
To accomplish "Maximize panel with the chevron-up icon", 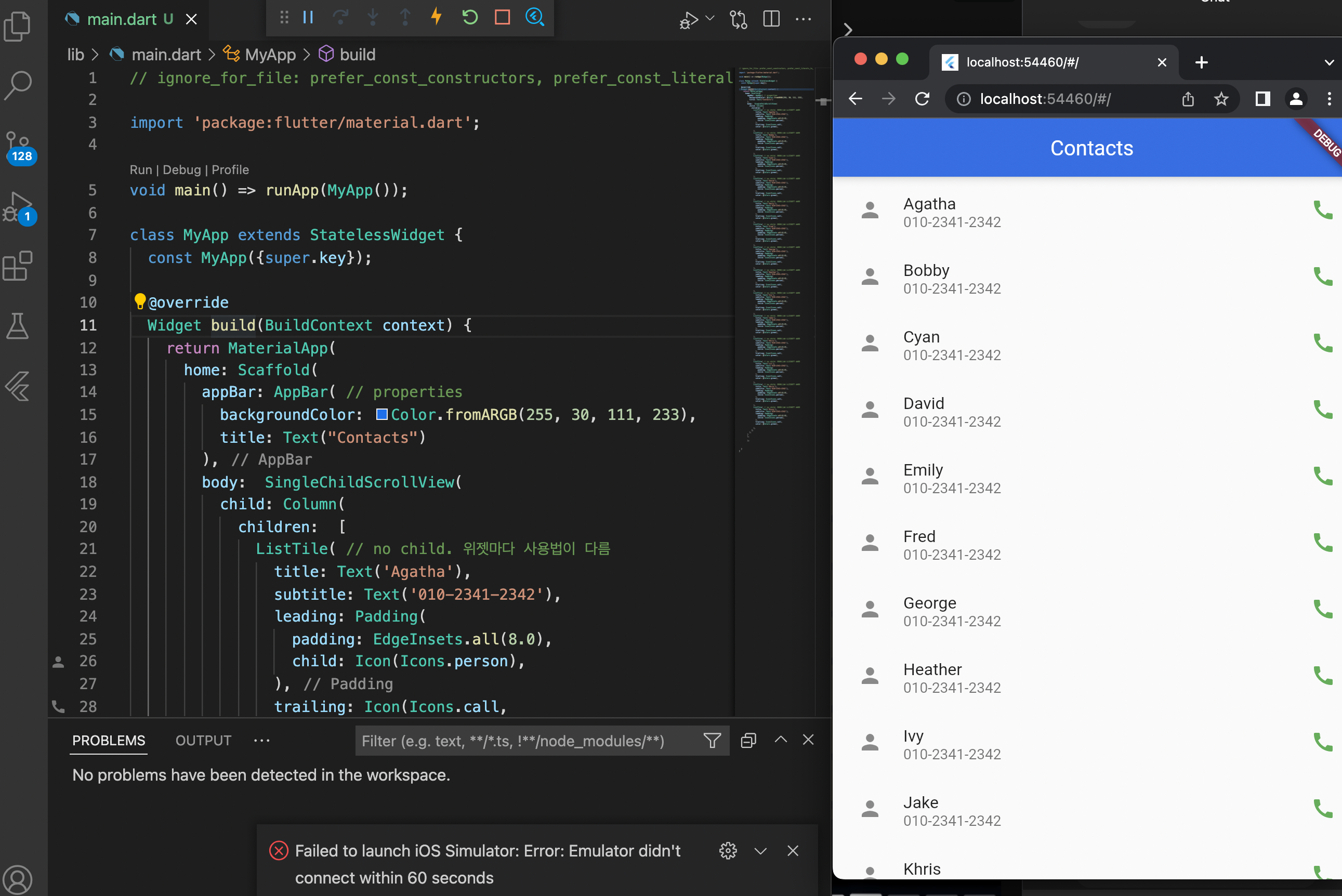I will [x=780, y=740].
